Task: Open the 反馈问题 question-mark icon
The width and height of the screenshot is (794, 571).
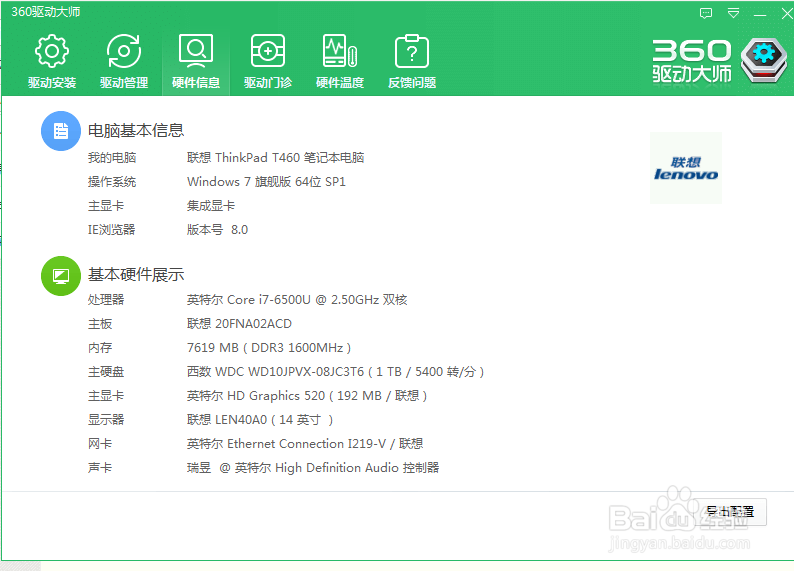Action: click(x=412, y=51)
